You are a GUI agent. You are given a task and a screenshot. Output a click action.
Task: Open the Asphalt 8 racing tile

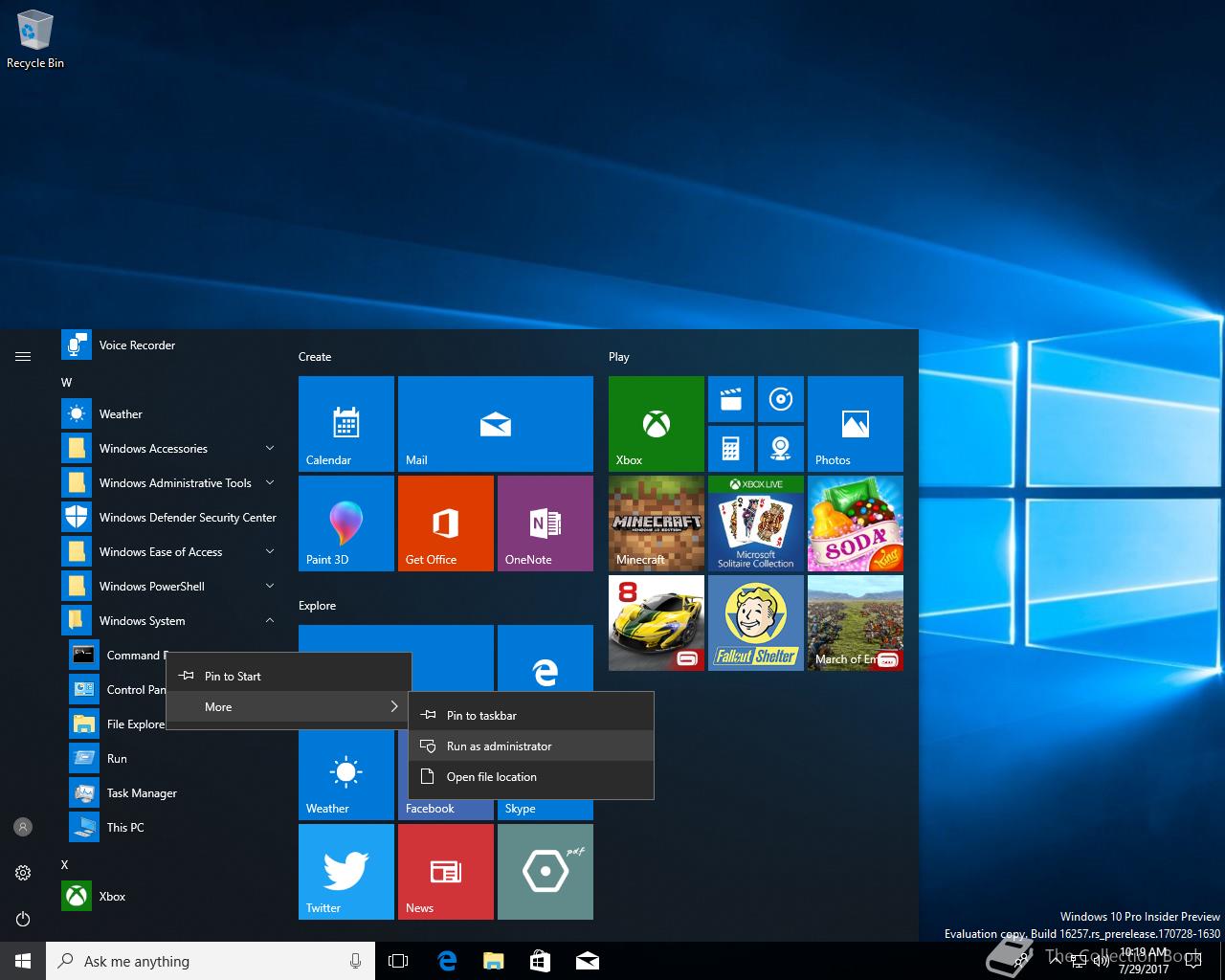tap(657, 623)
